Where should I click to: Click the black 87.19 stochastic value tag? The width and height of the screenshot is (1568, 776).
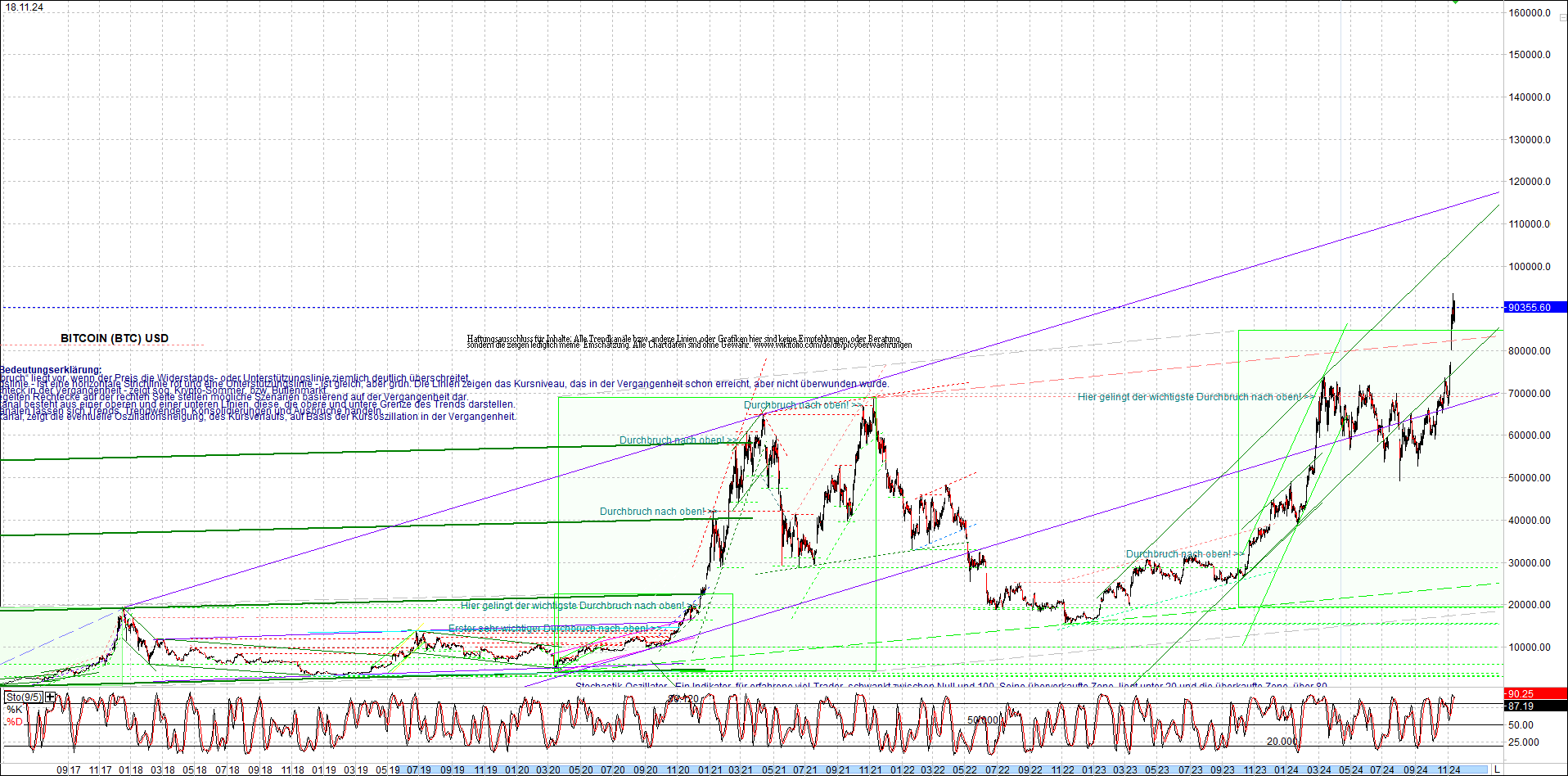tap(1536, 706)
